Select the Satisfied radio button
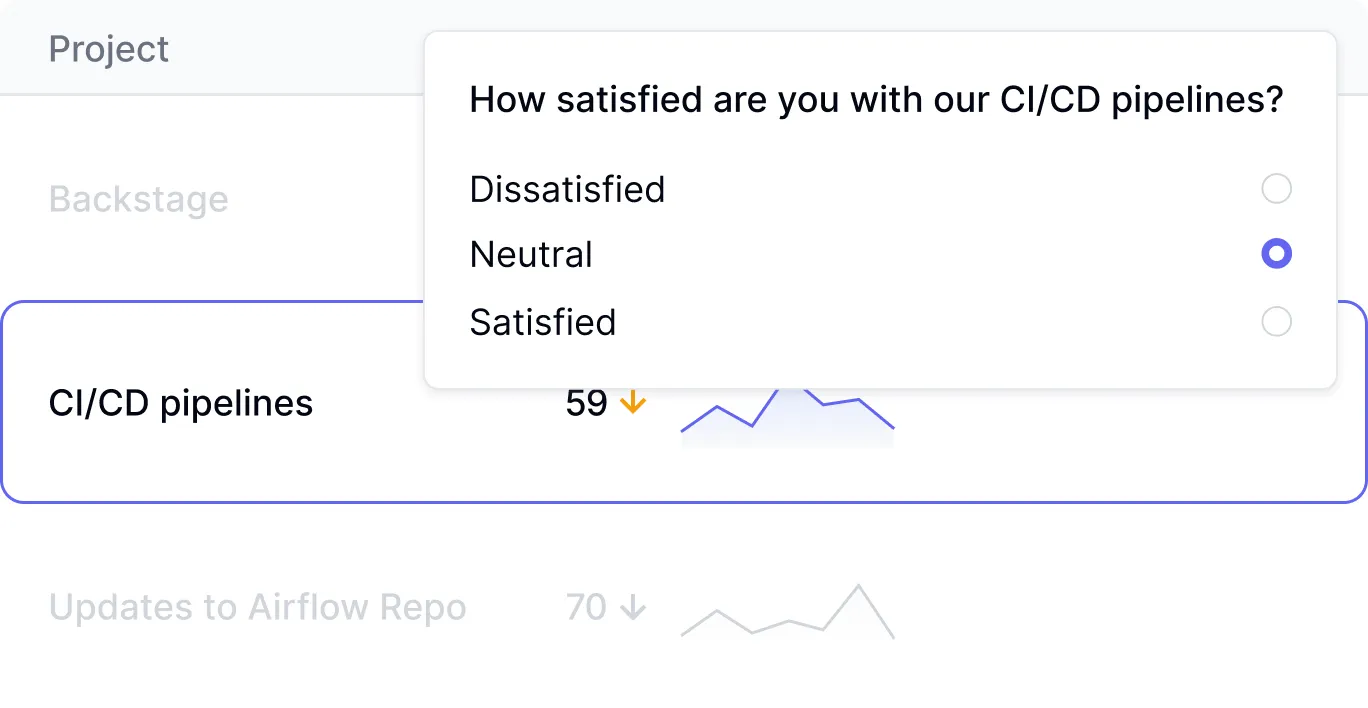1368x708 pixels. pos(1276,322)
